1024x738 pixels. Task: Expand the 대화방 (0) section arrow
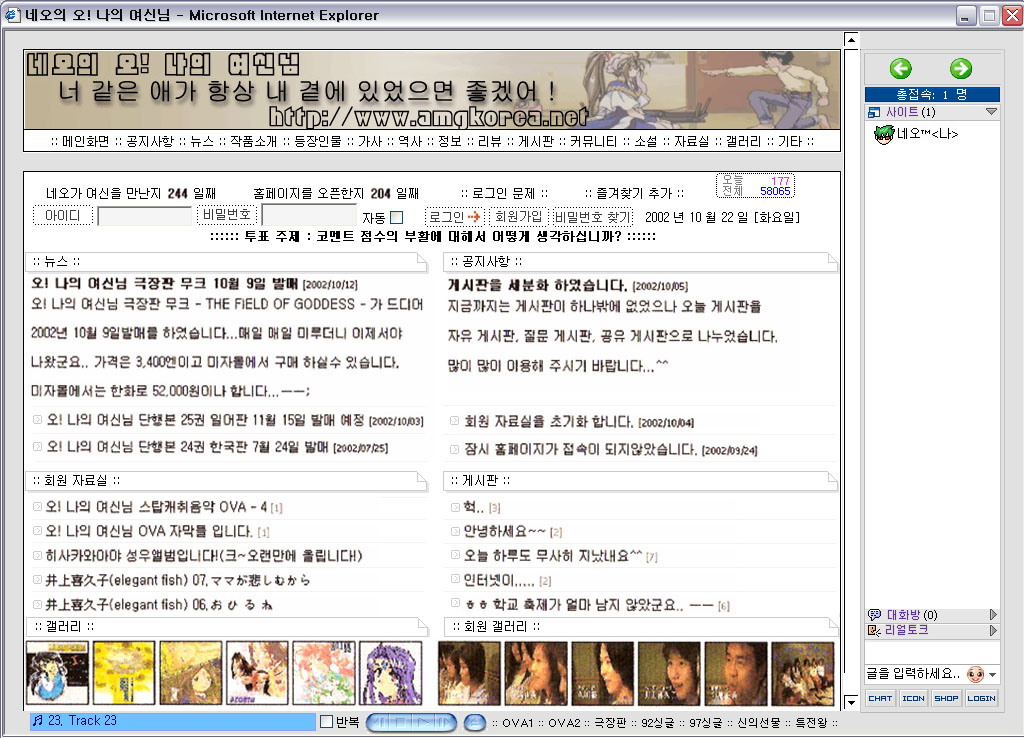coord(993,615)
